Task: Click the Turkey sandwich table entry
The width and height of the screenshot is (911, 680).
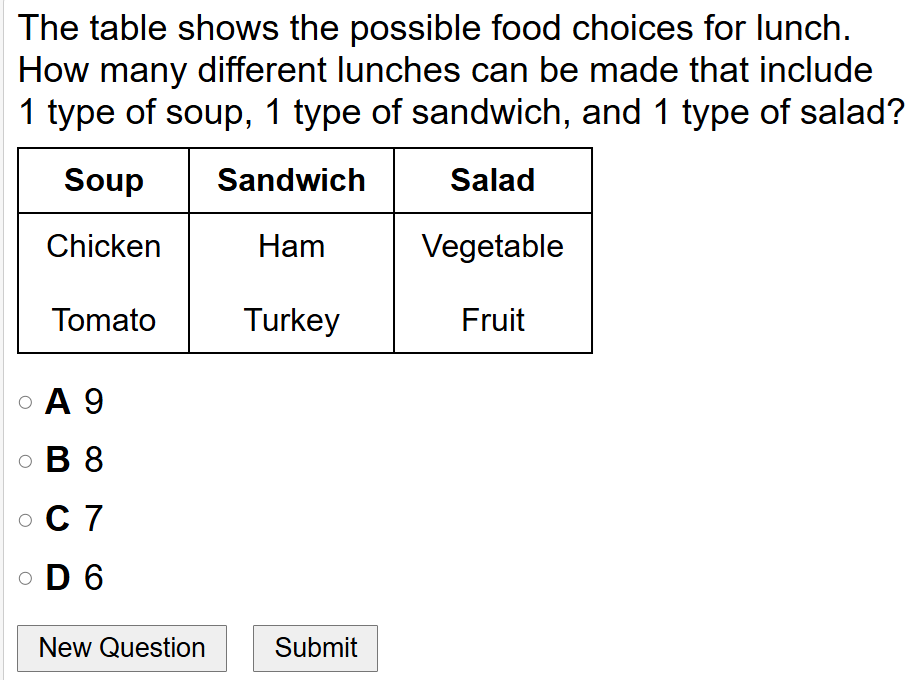Action: [291, 320]
